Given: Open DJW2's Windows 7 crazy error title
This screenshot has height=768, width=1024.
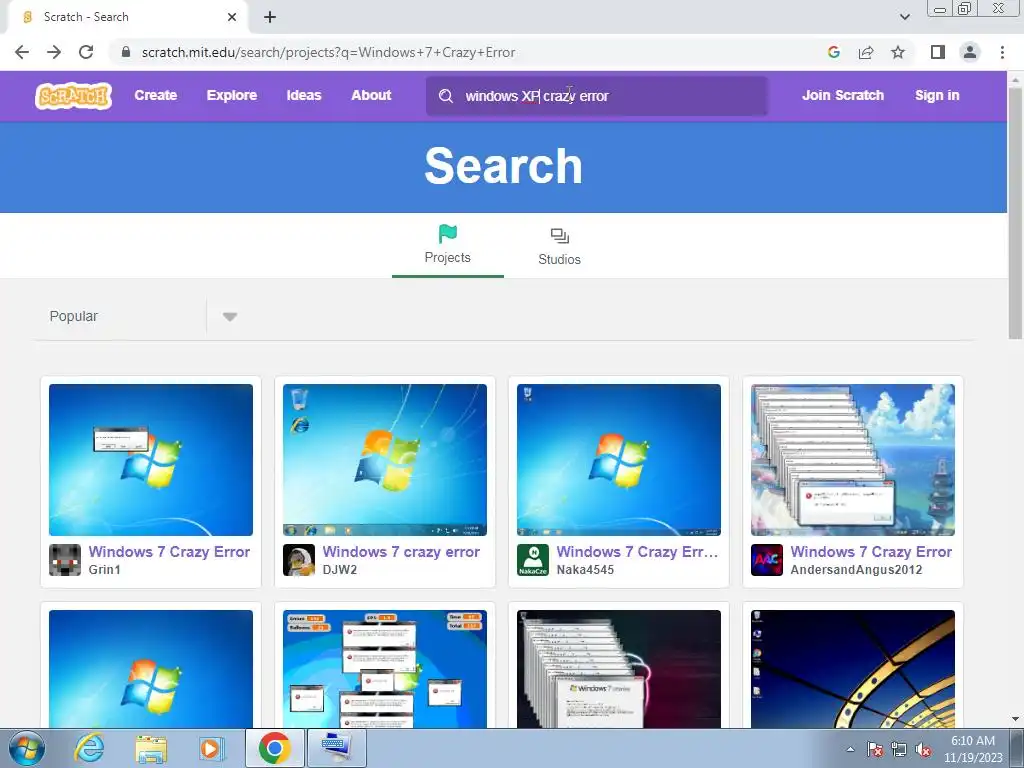Looking at the screenshot, I should coord(401,552).
